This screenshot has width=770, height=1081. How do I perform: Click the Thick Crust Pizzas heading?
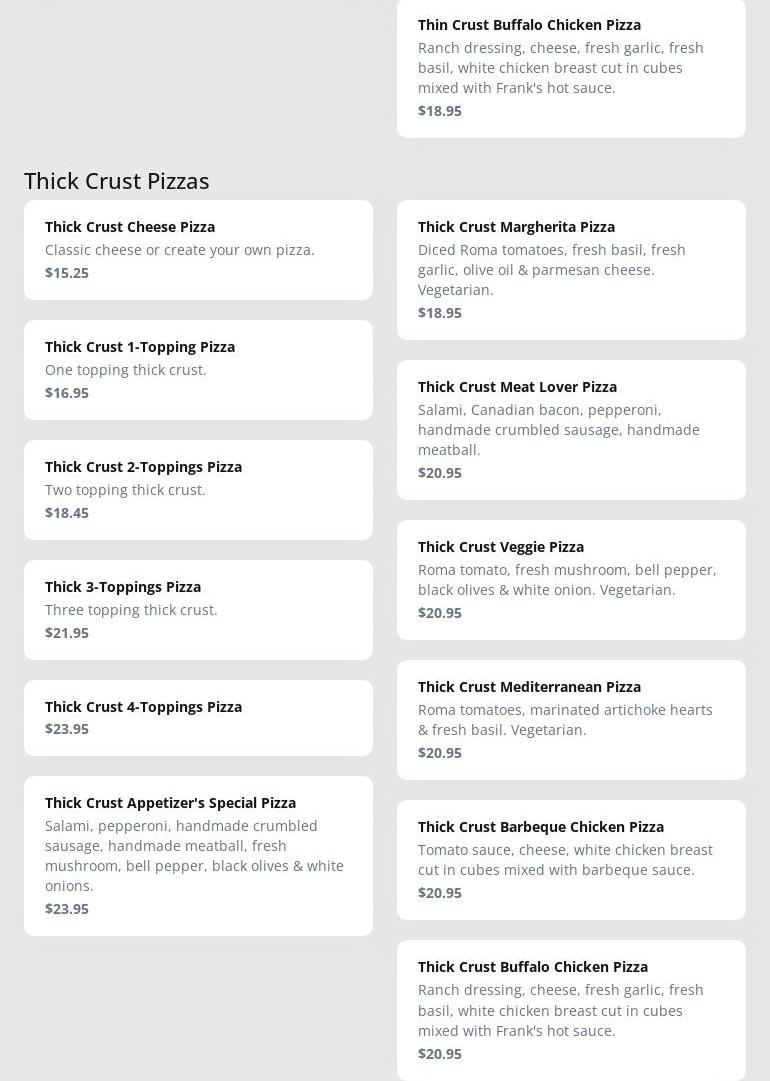click(117, 181)
